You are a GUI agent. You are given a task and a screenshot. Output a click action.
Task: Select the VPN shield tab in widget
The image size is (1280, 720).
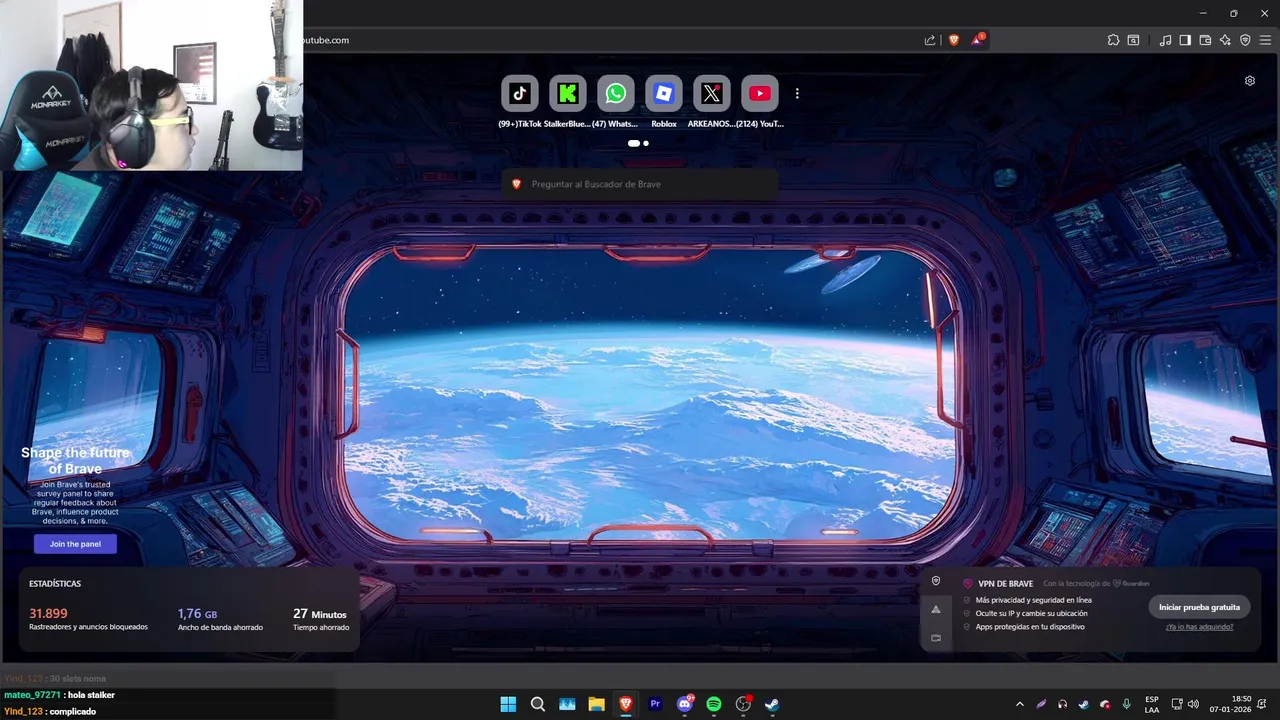(936, 581)
